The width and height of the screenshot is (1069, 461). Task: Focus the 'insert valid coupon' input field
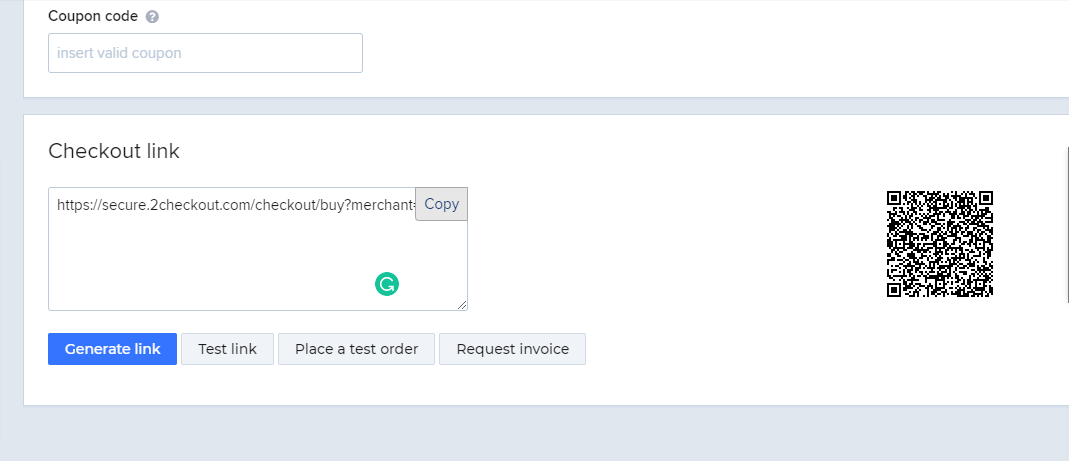click(205, 53)
